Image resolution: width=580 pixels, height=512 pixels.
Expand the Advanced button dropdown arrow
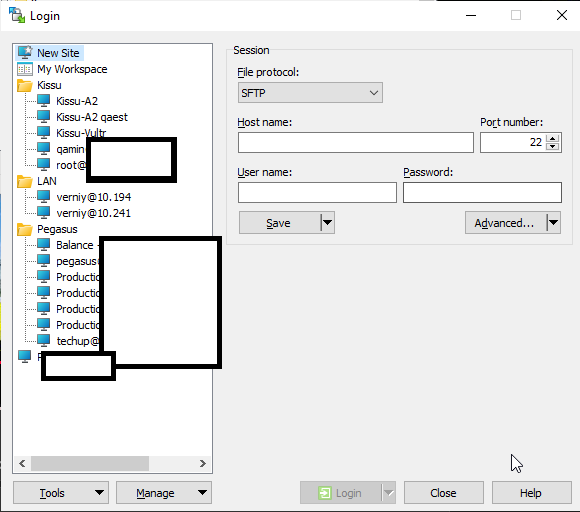[553, 223]
